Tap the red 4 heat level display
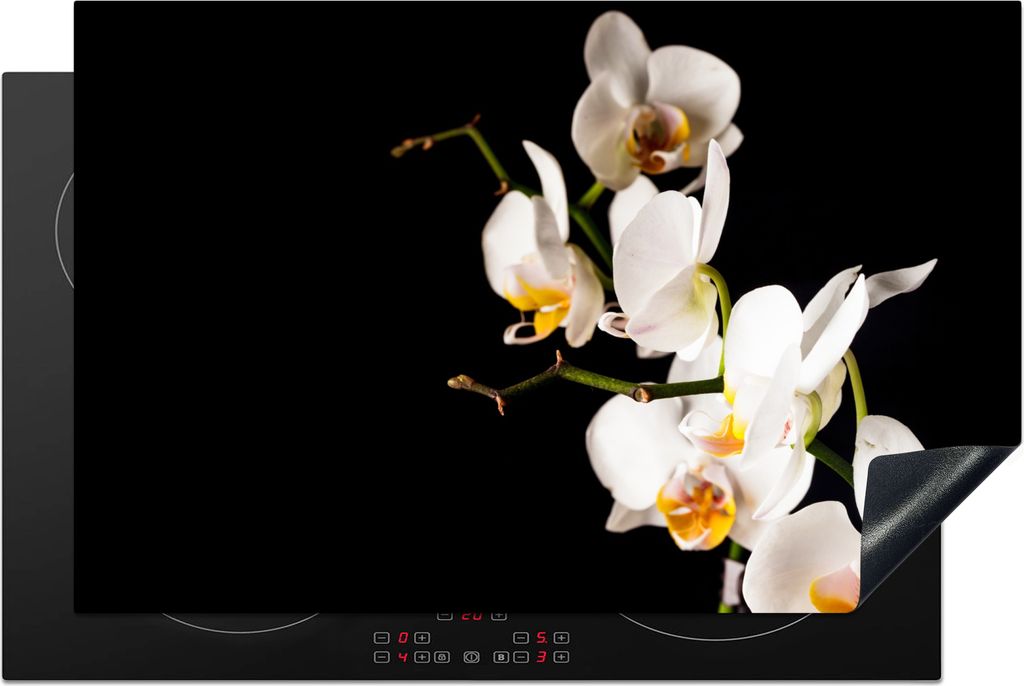The height and width of the screenshot is (686, 1024). pos(403,657)
